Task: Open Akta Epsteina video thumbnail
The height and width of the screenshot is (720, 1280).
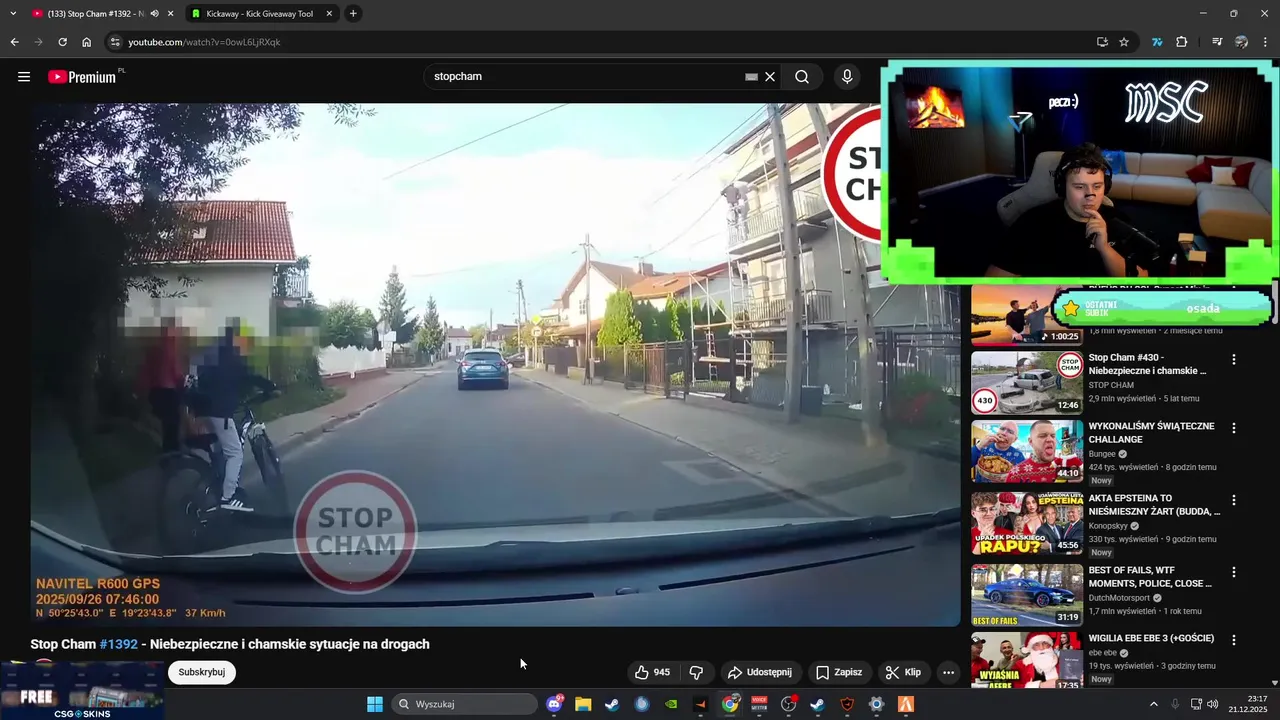Action: point(1027,523)
